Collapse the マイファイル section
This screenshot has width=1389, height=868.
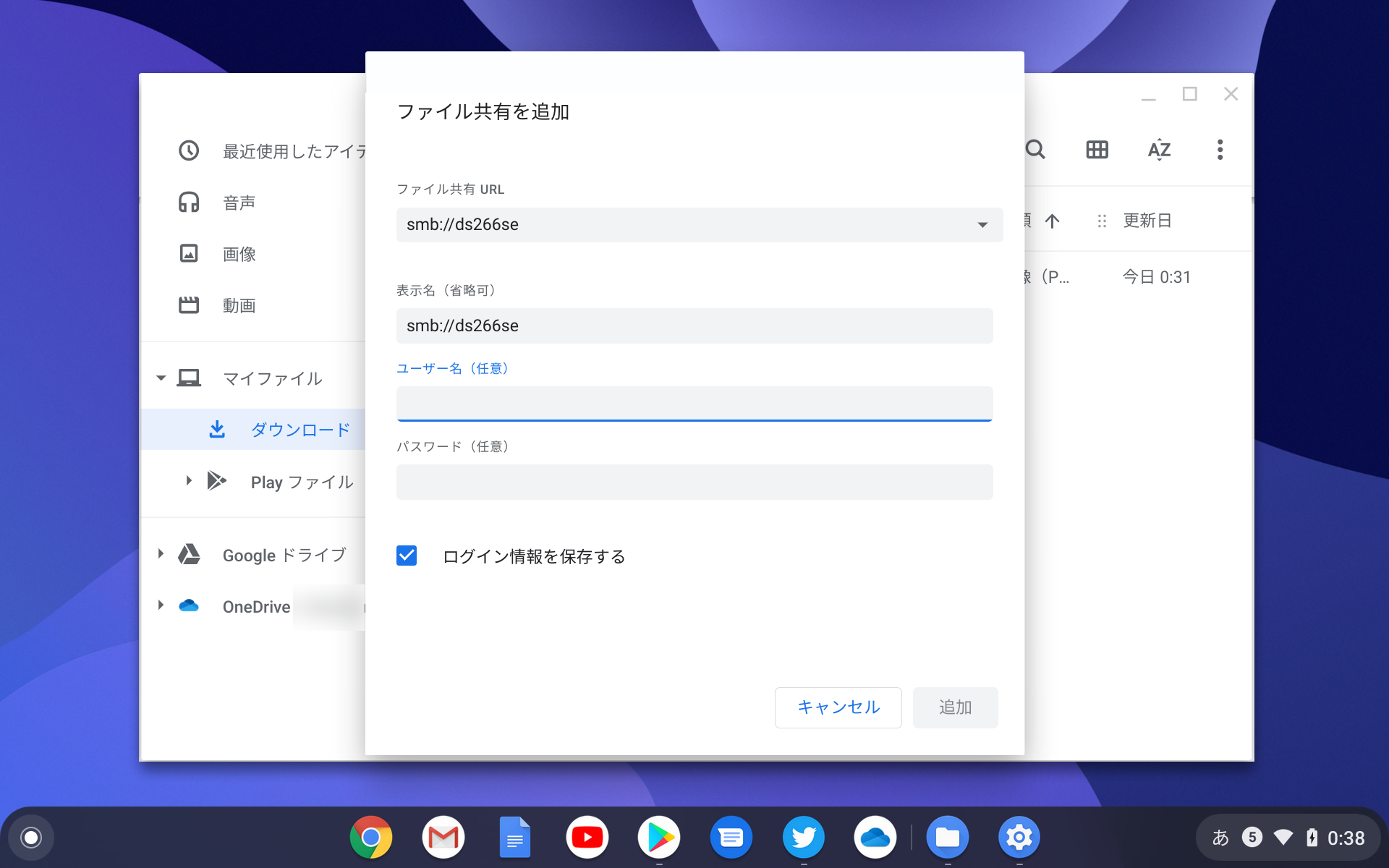point(161,378)
